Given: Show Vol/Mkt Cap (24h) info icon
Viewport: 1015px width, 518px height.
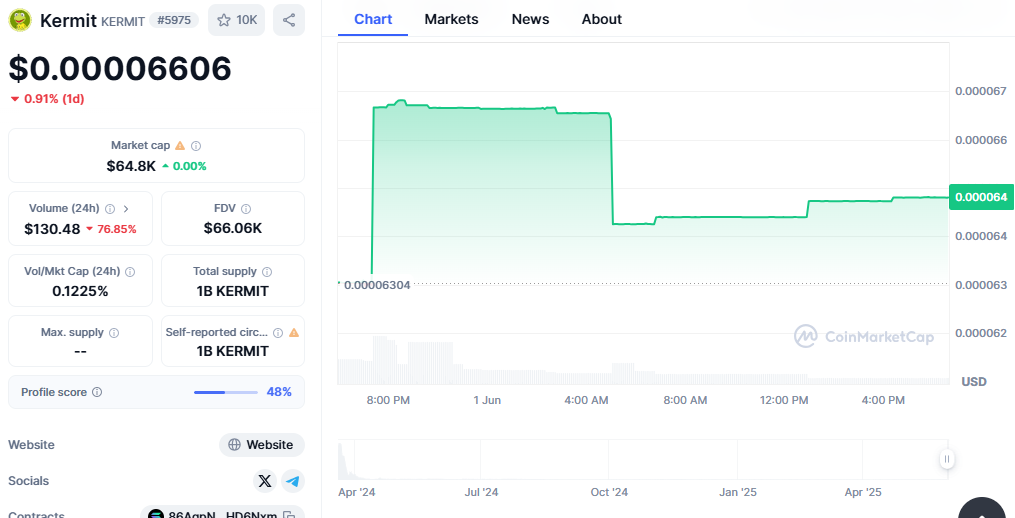Looking at the screenshot, I should (x=130, y=272).
